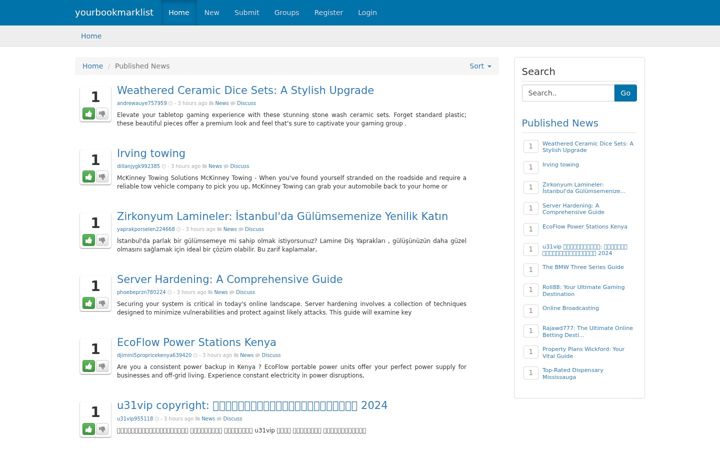Downvote the Server Hardening post
720x450 pixels.
(102, 303)
